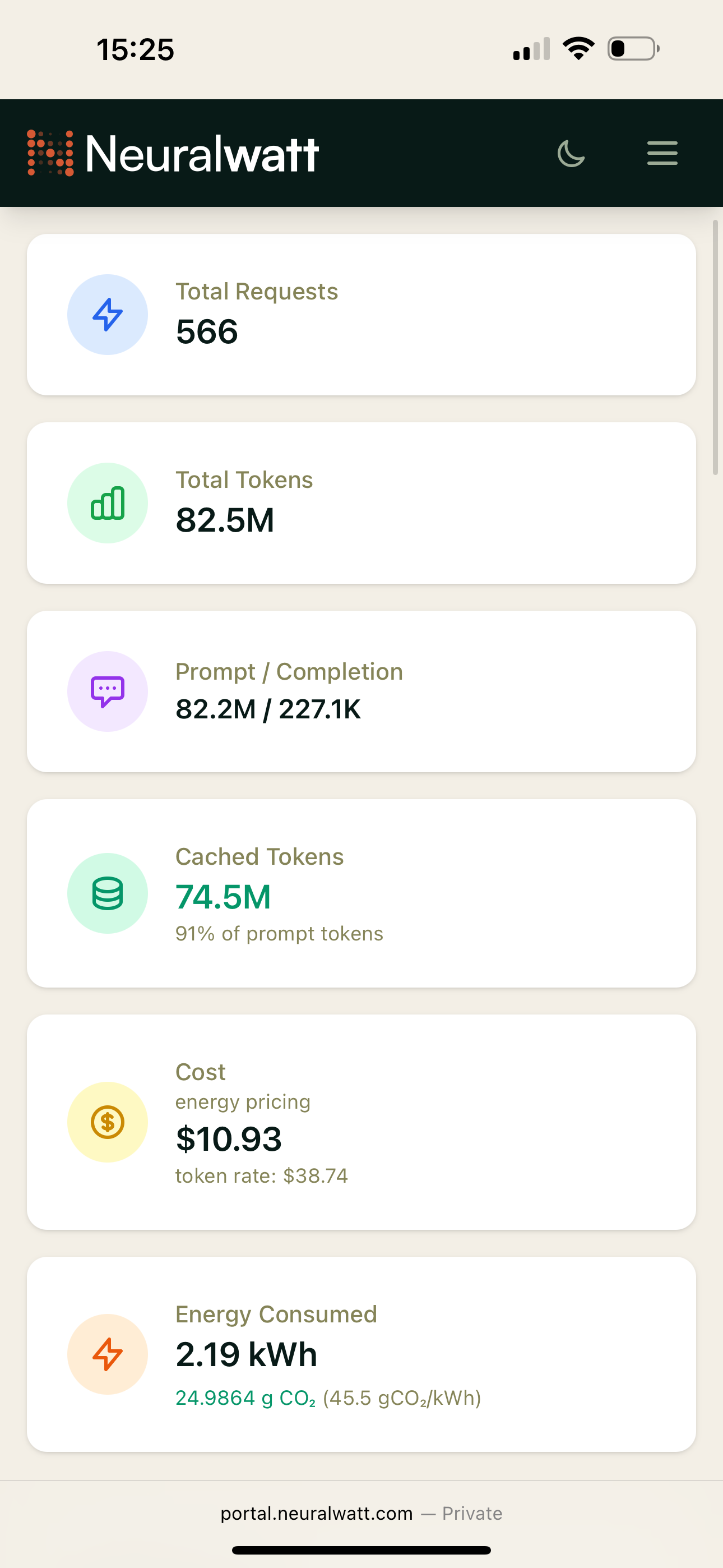
Task: Tap the $10.93 cost amount
Action: click(x=229, y=1140)
